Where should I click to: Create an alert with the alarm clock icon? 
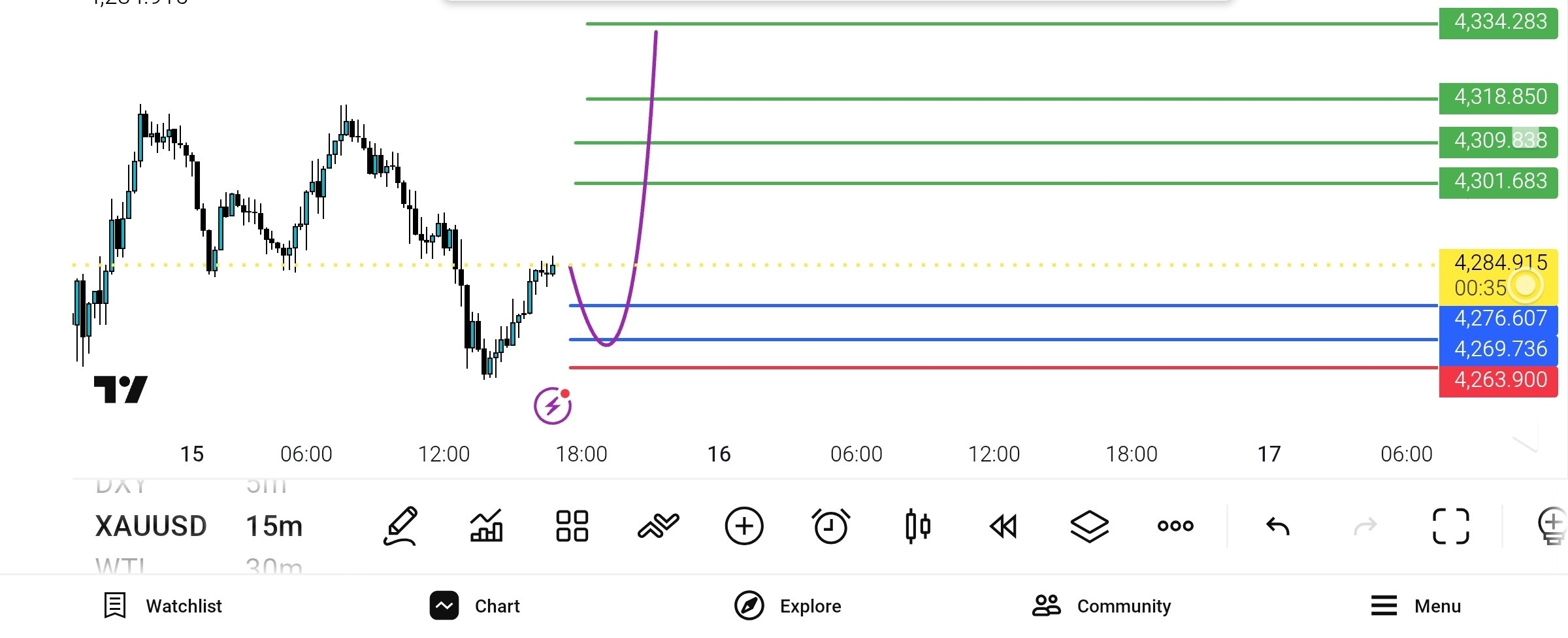point(830,526)
